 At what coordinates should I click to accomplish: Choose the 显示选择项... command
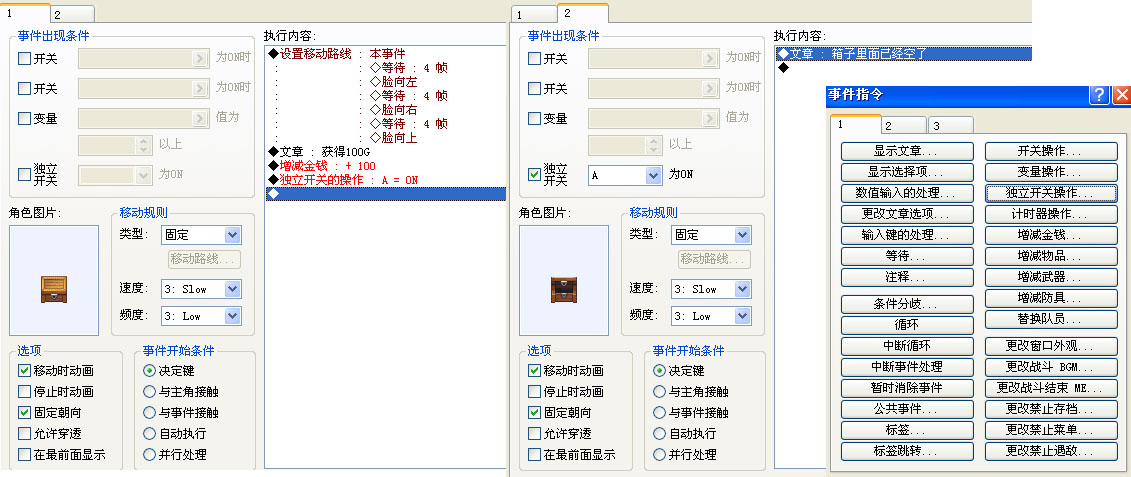pyautogui.click(x=907, y=172)
